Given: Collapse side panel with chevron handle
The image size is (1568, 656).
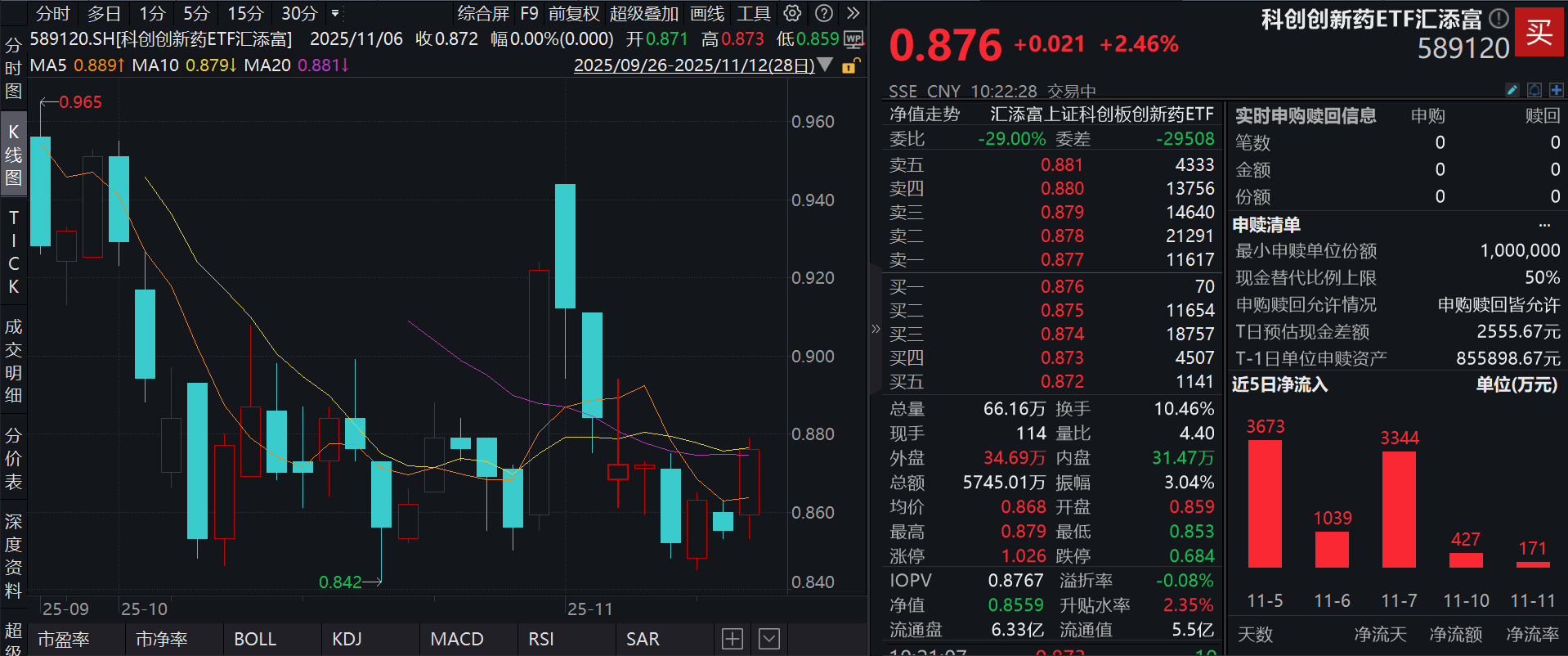Looking at the screenshot, I should [x=876, y=329].
